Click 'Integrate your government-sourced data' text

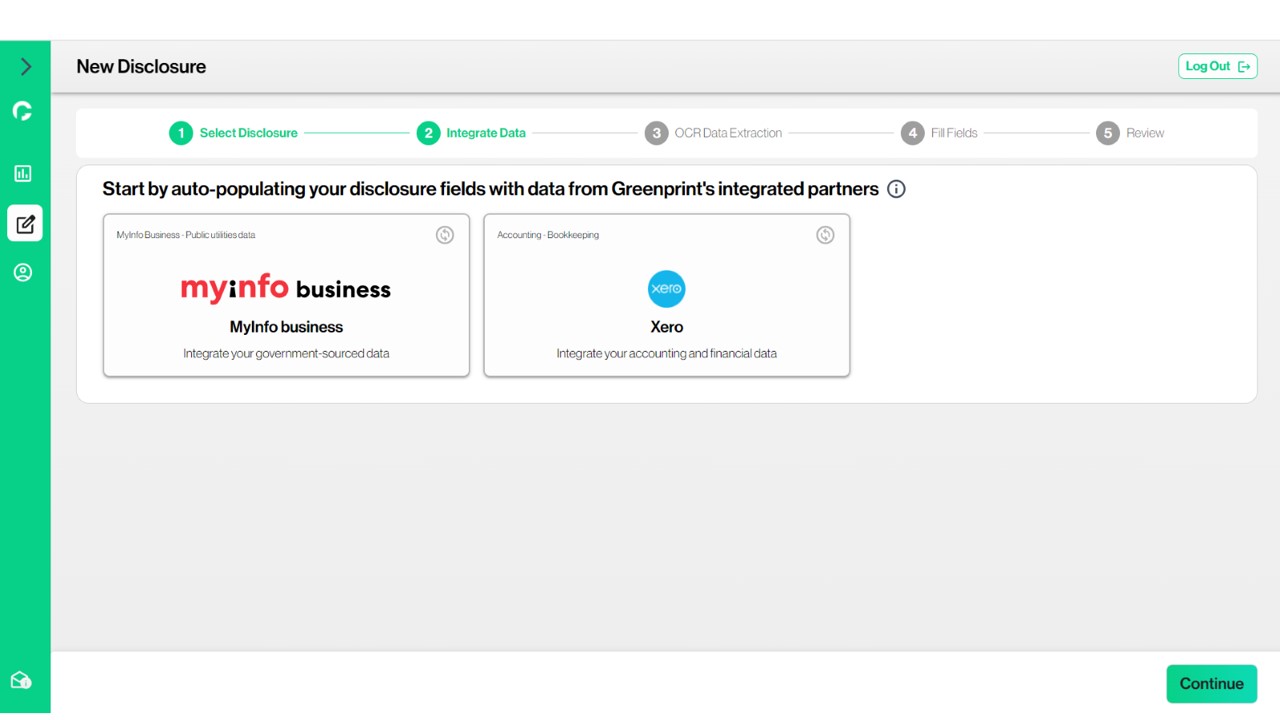286,353
